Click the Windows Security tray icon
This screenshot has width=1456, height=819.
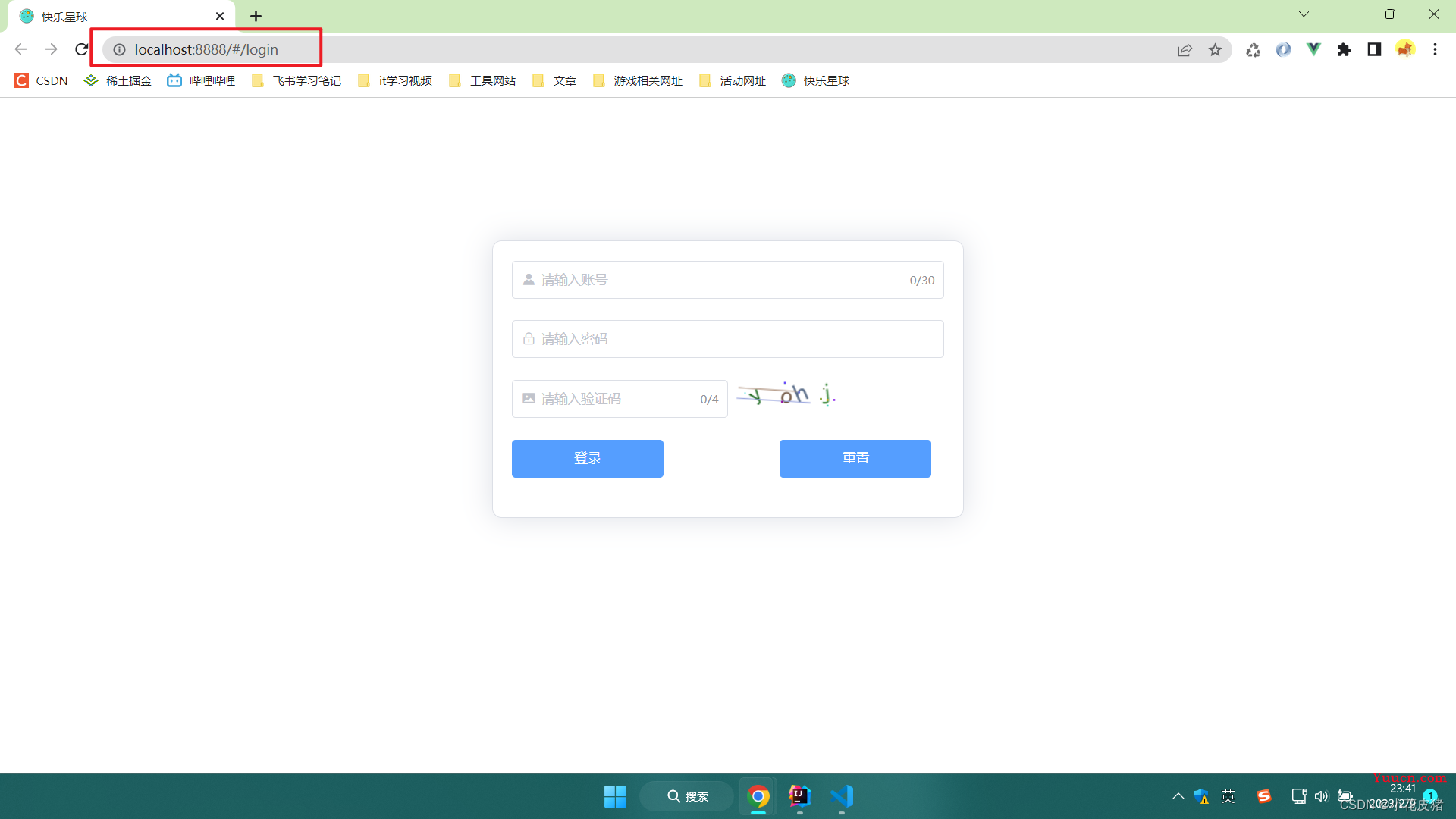pos(1202,796)
